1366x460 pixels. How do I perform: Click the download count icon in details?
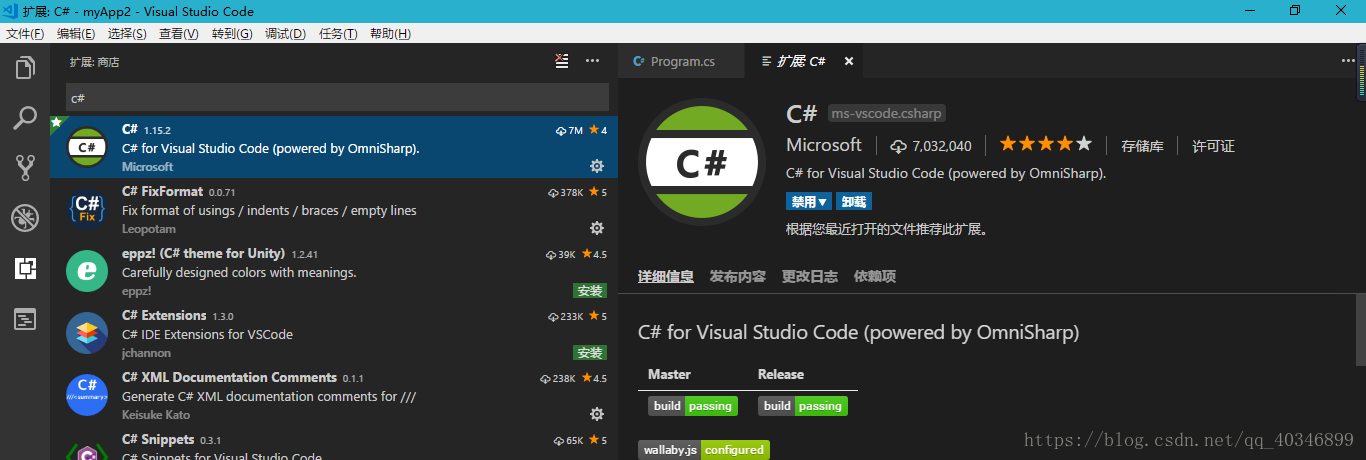coord(898,146)
